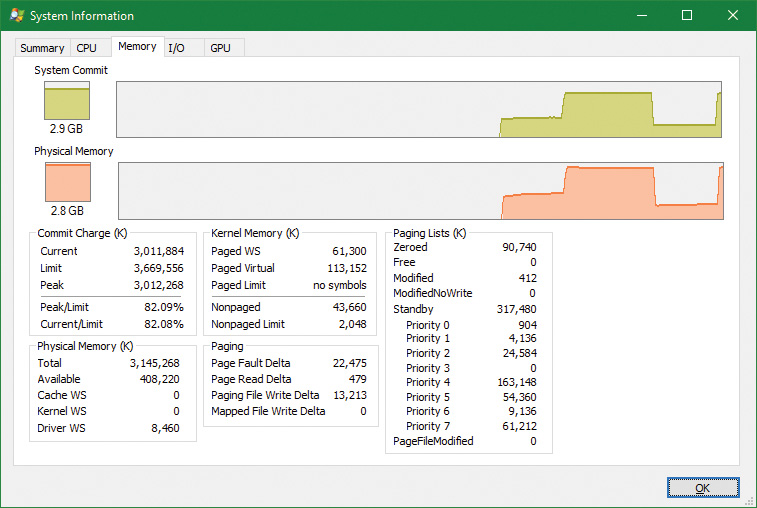Screen dimensions: 757x508
Task: Click the System Information app icon in title bar
Action: (x=17, y=16)
